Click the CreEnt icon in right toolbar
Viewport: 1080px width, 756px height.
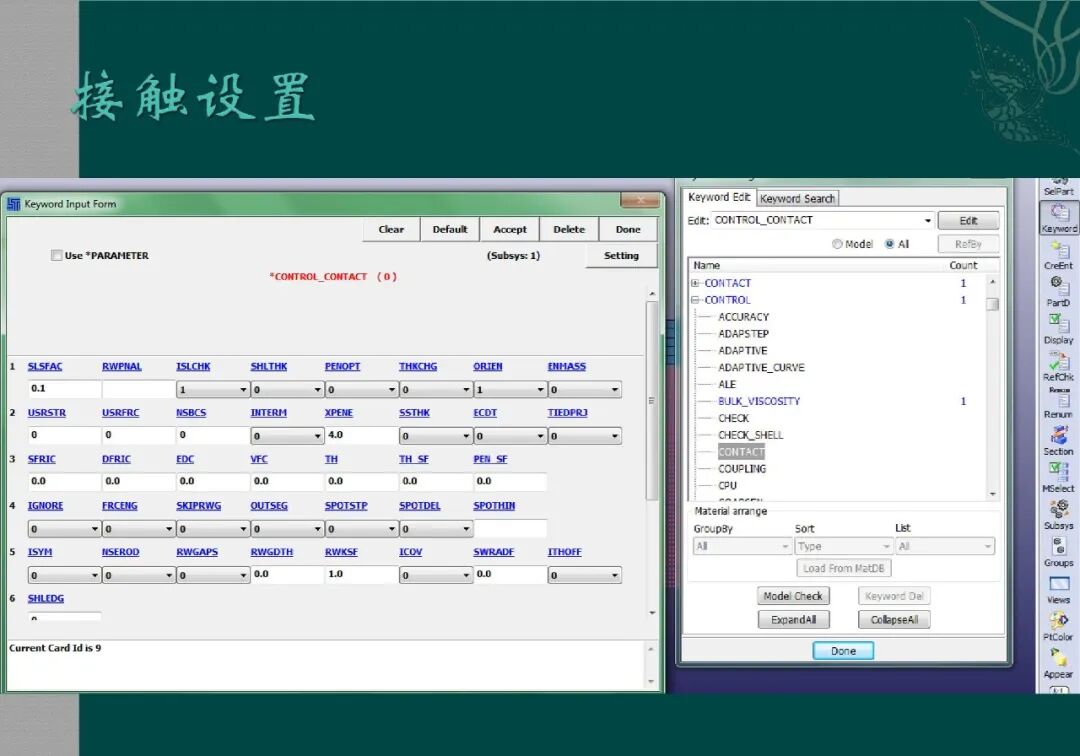(1058, 255)
